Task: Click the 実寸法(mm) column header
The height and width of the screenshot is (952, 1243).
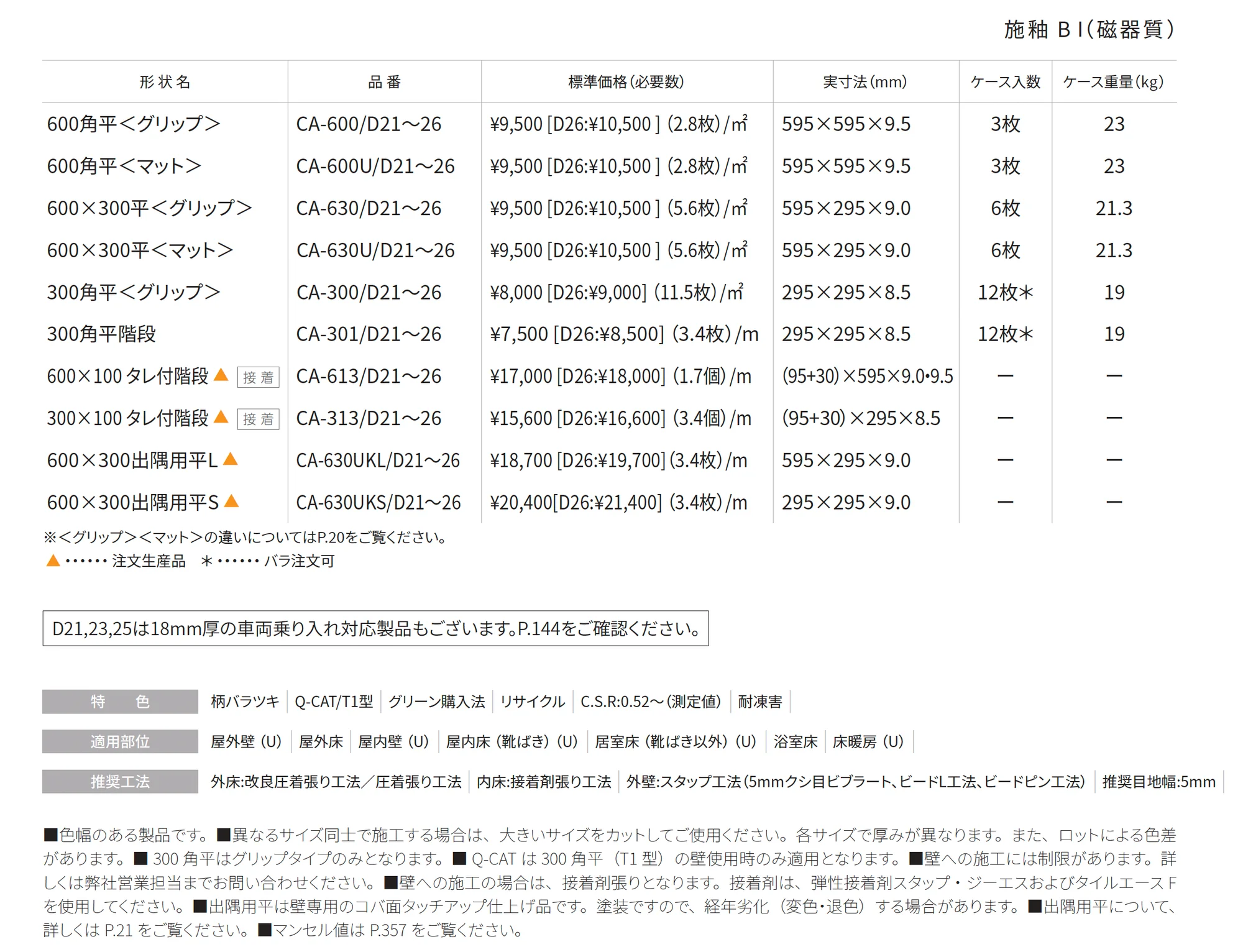Action: 865,82
